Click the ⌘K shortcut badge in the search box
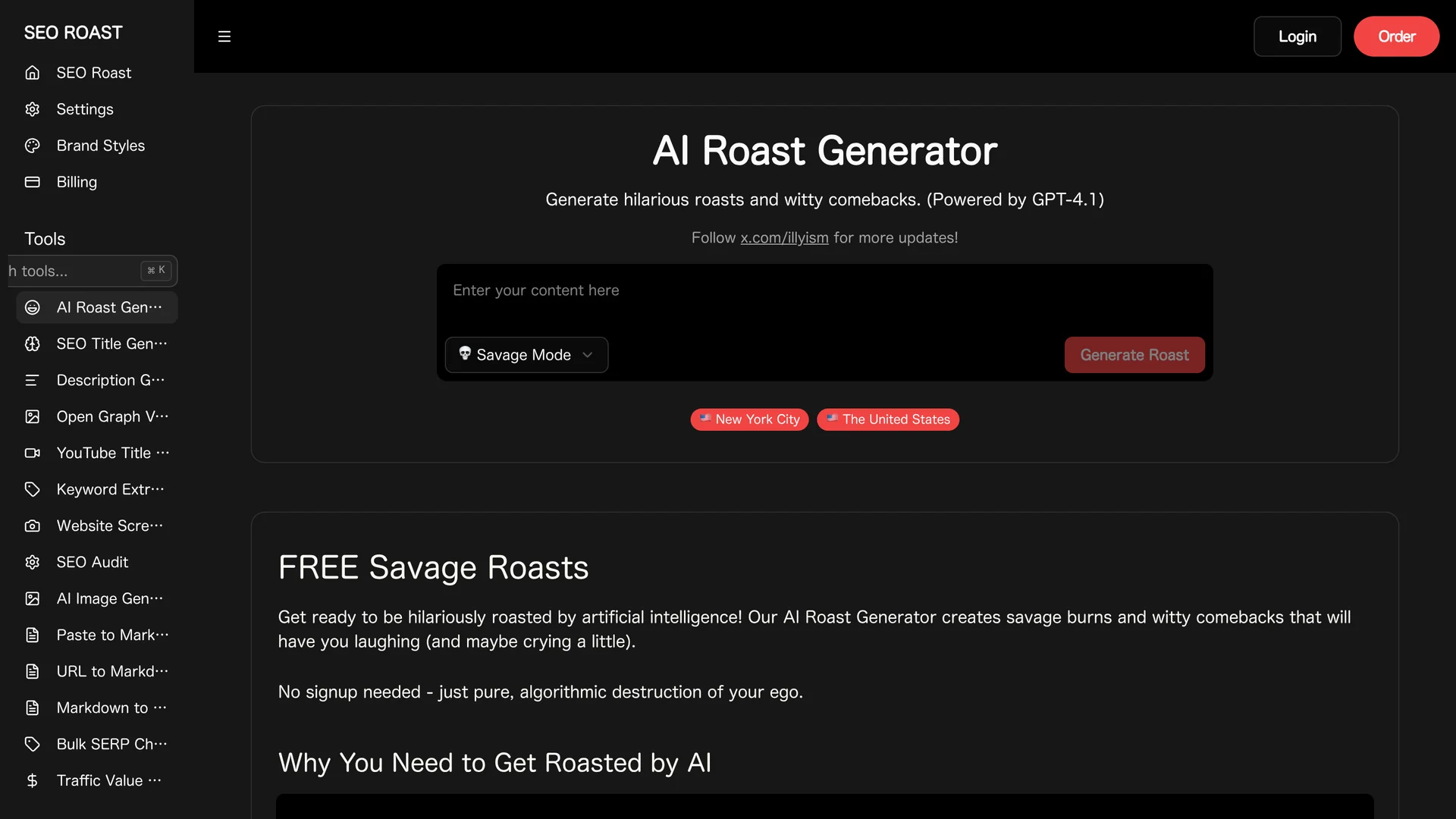 [x=156, y=271]
